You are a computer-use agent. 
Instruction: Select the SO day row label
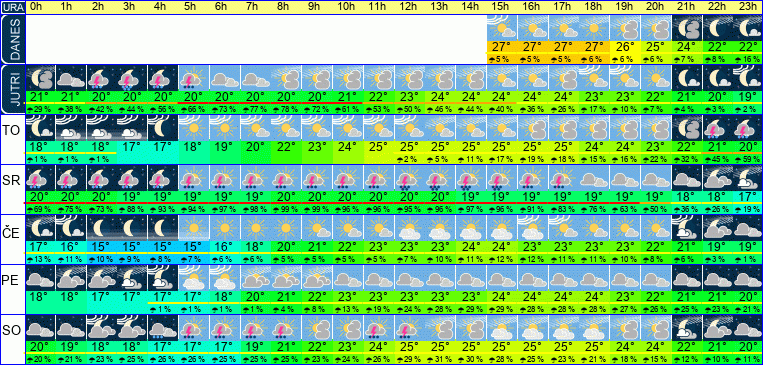click(x=11, y=331)
